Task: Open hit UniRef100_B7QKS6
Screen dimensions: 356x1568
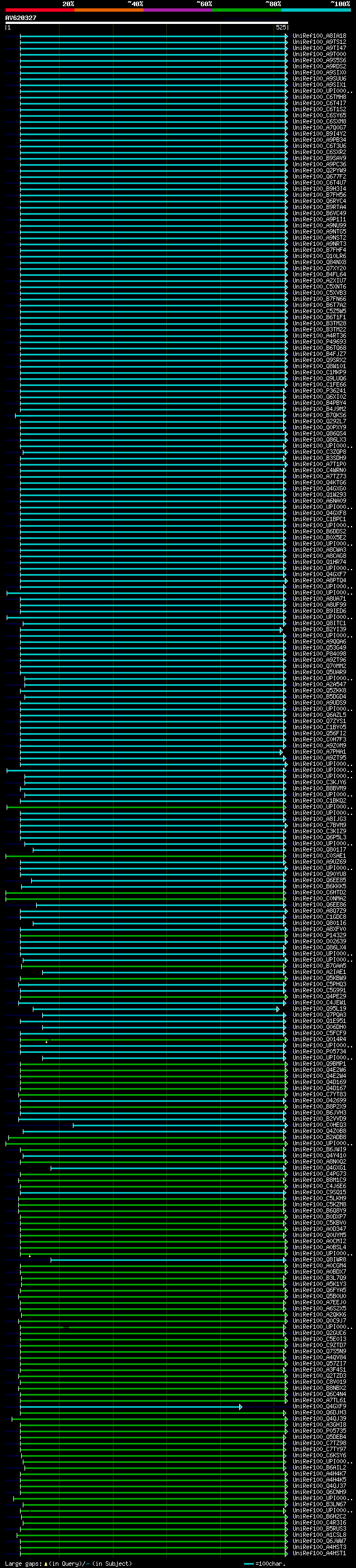Action: click(x=319, y=415)
